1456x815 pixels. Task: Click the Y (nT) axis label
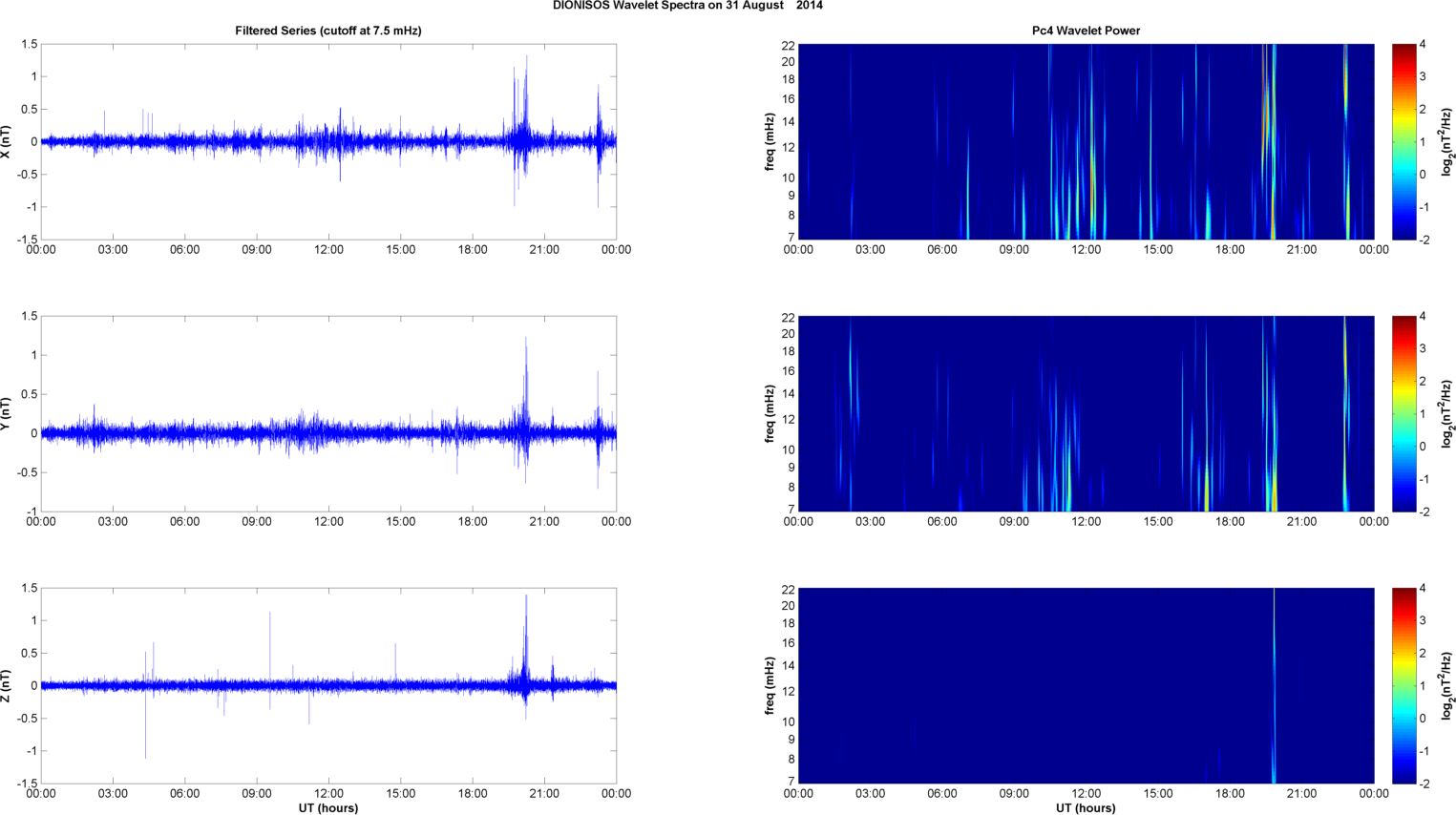pos(7,413)
